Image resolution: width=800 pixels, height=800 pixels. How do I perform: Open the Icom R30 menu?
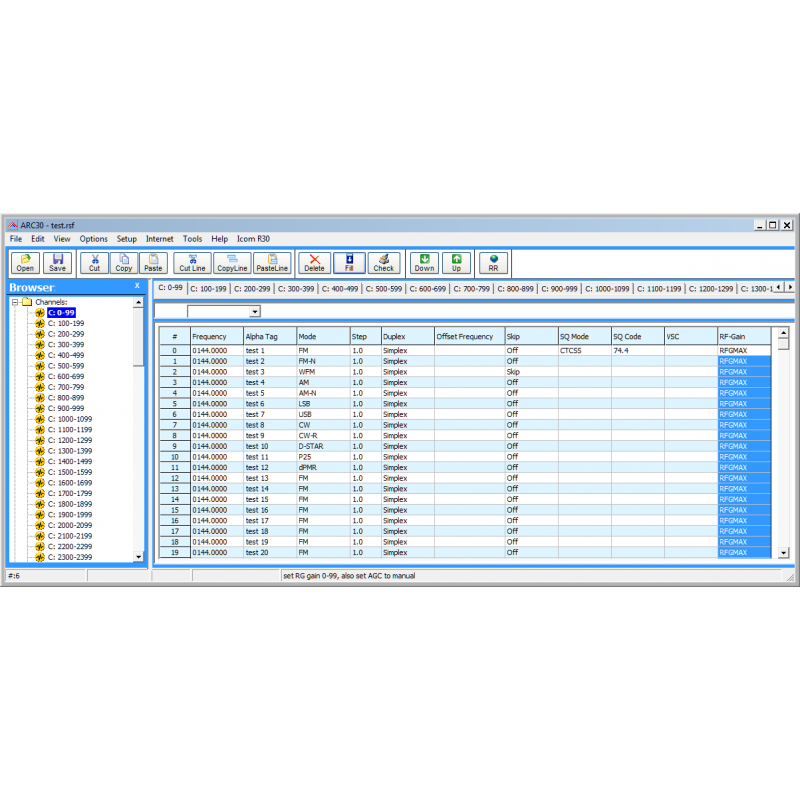tap(253, 239)
